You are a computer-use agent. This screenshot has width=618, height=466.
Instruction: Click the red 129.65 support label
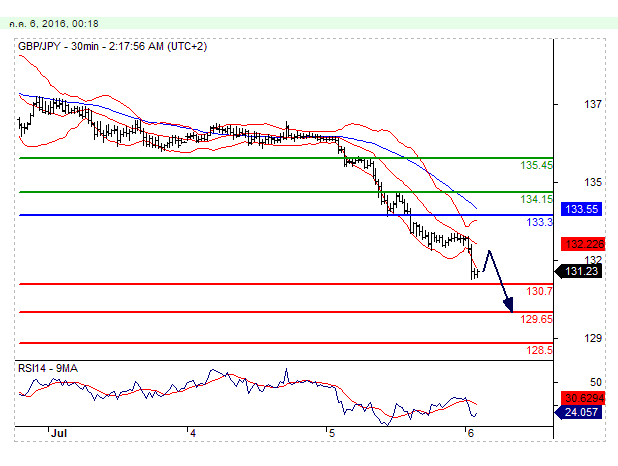tap(536, 319)
